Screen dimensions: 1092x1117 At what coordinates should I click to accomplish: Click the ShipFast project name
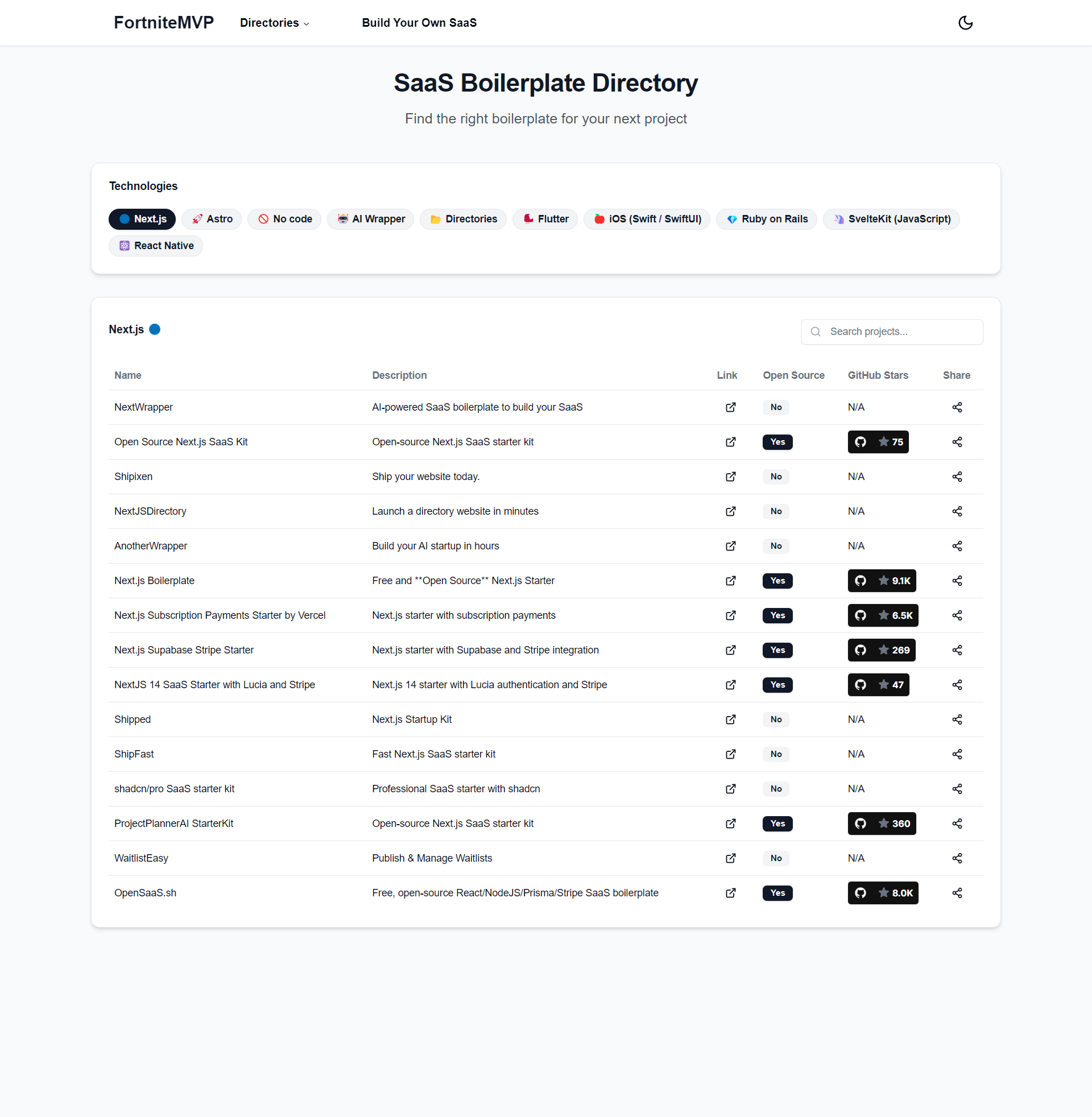click(134, 754)
